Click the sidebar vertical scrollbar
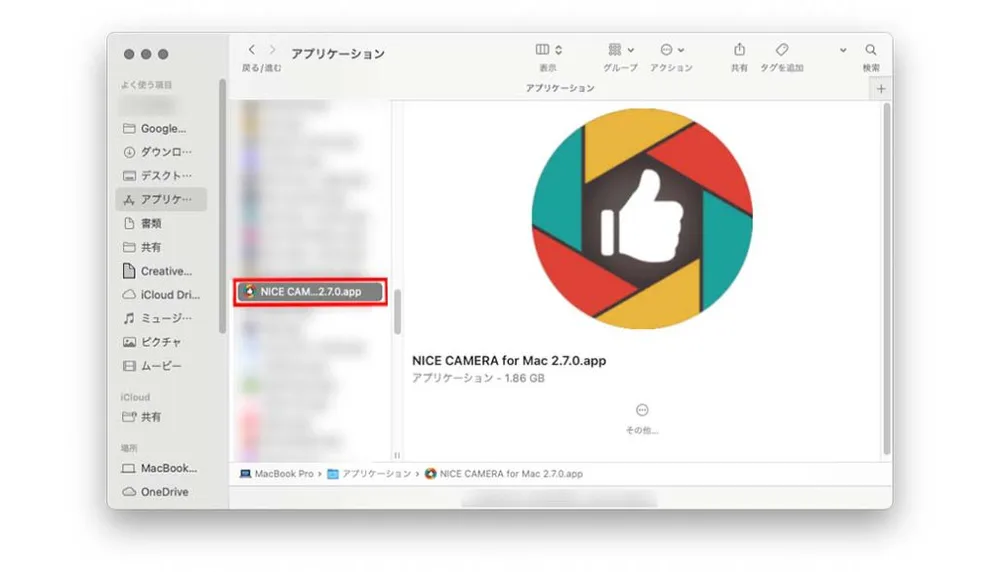Screen dimensions: 1000x572 click(222, 206)
